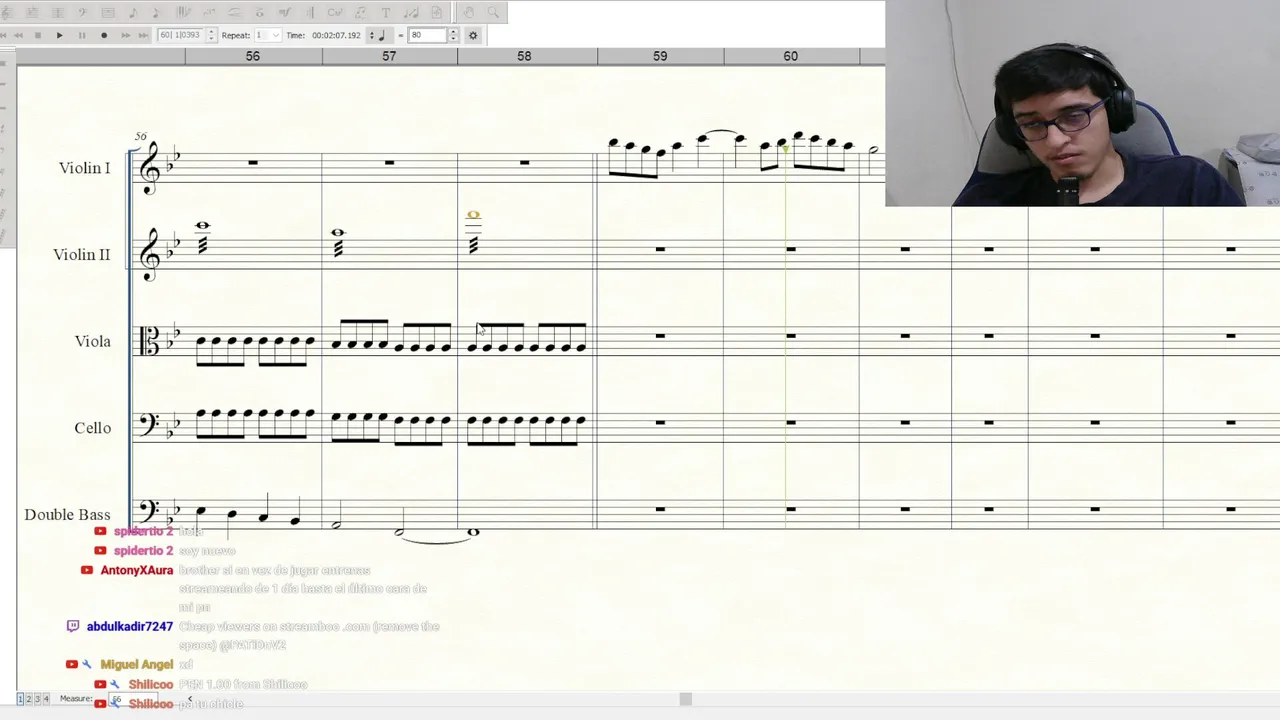
Task: Click chat username Miguel Angel
Action: [x=137, y=664]
